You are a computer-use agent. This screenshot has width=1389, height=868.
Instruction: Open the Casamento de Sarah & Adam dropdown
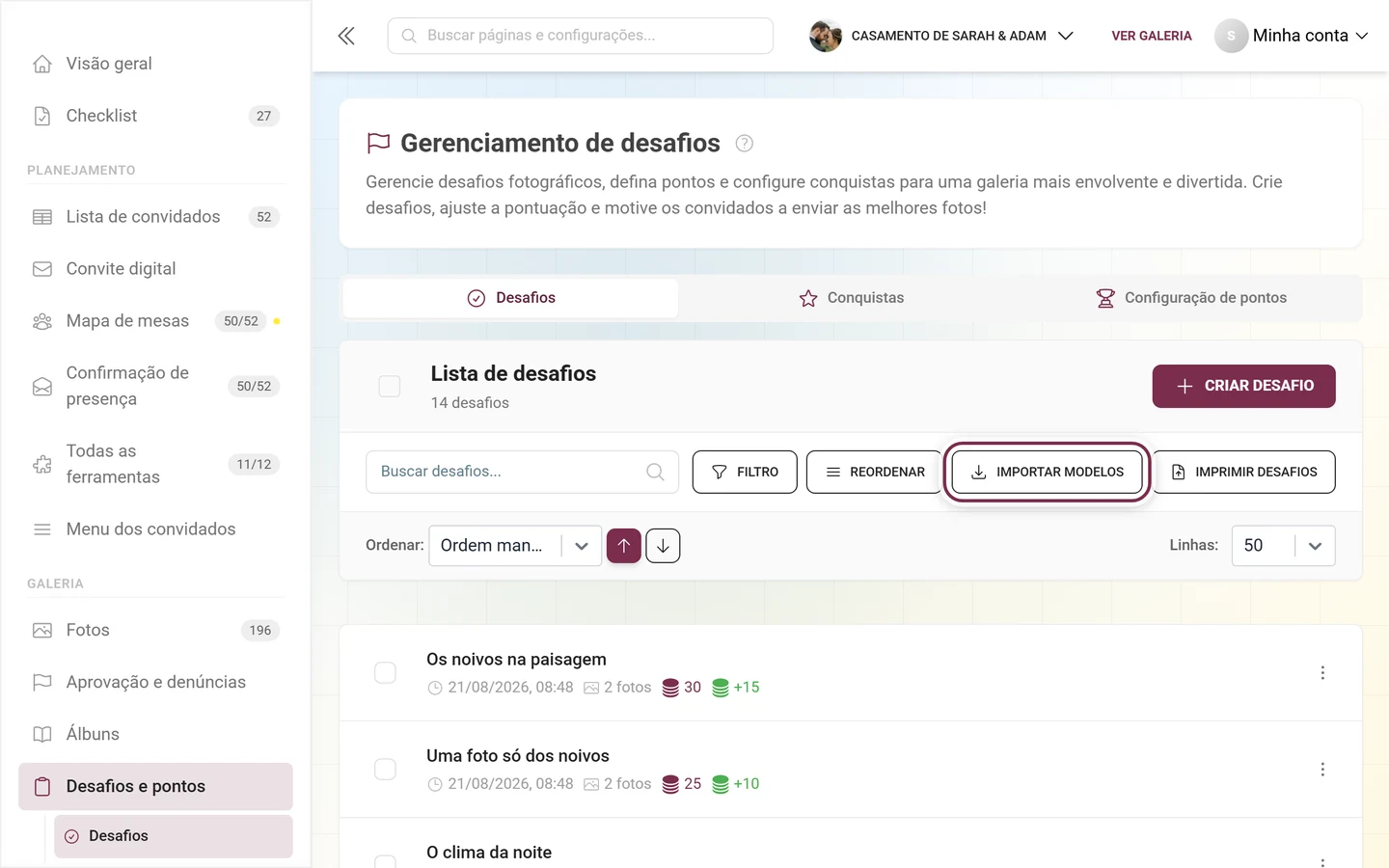coord(941,36)
